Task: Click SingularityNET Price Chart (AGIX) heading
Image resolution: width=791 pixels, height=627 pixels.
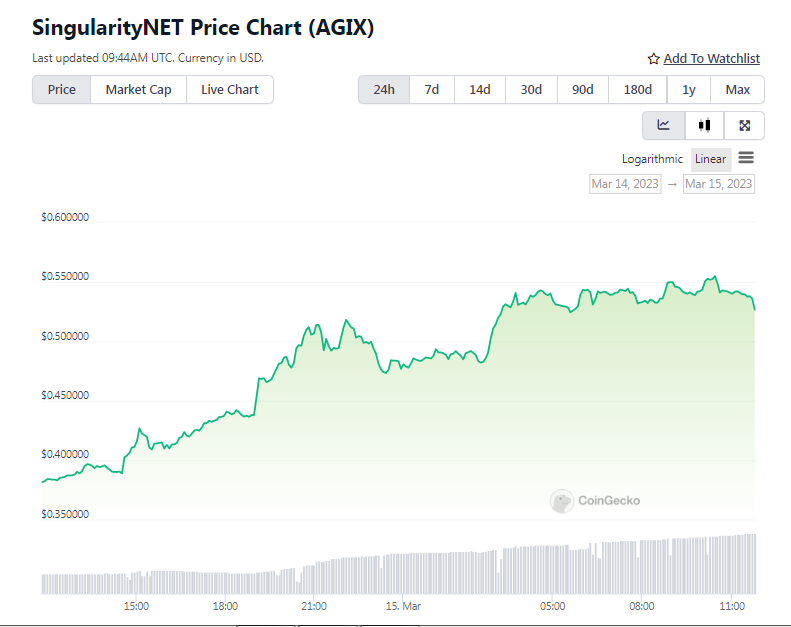Action: (x=203, y=27)
